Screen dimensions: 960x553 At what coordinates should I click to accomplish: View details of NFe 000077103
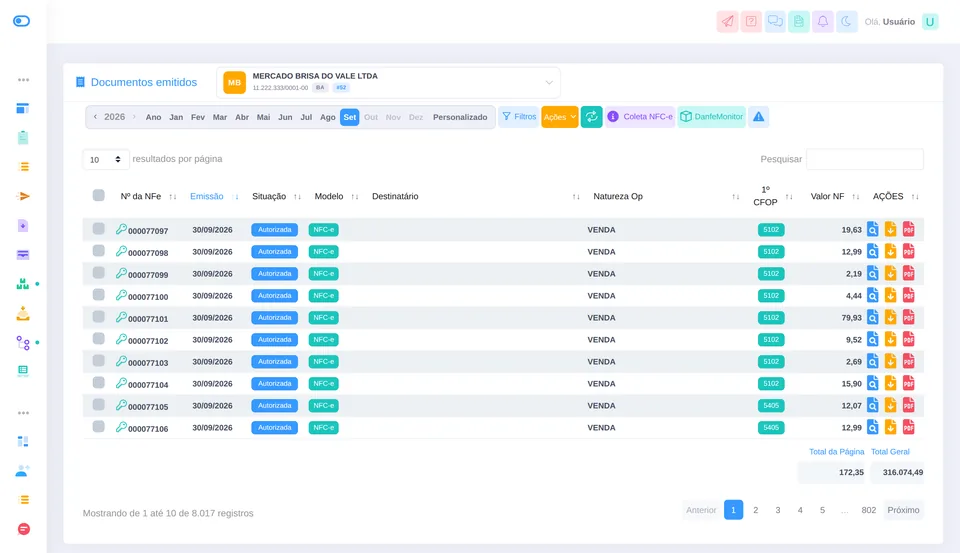click(x=872, y=361)
